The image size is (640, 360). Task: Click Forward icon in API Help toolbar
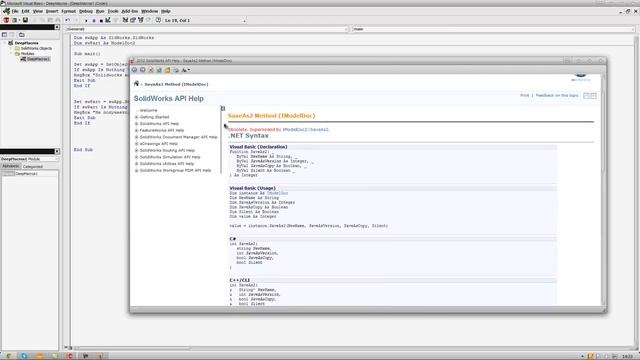coord(142,70)
